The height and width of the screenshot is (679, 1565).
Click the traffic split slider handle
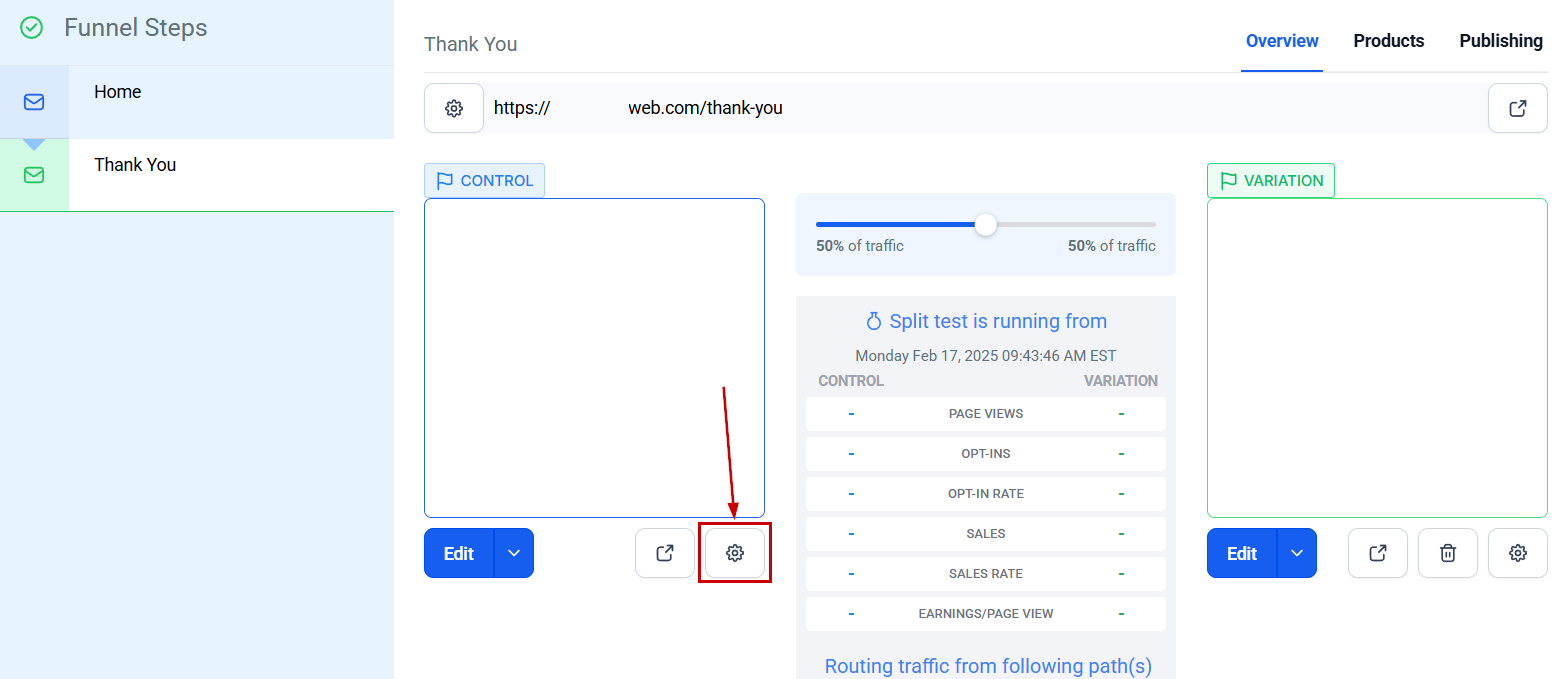[x=986, y=224]
